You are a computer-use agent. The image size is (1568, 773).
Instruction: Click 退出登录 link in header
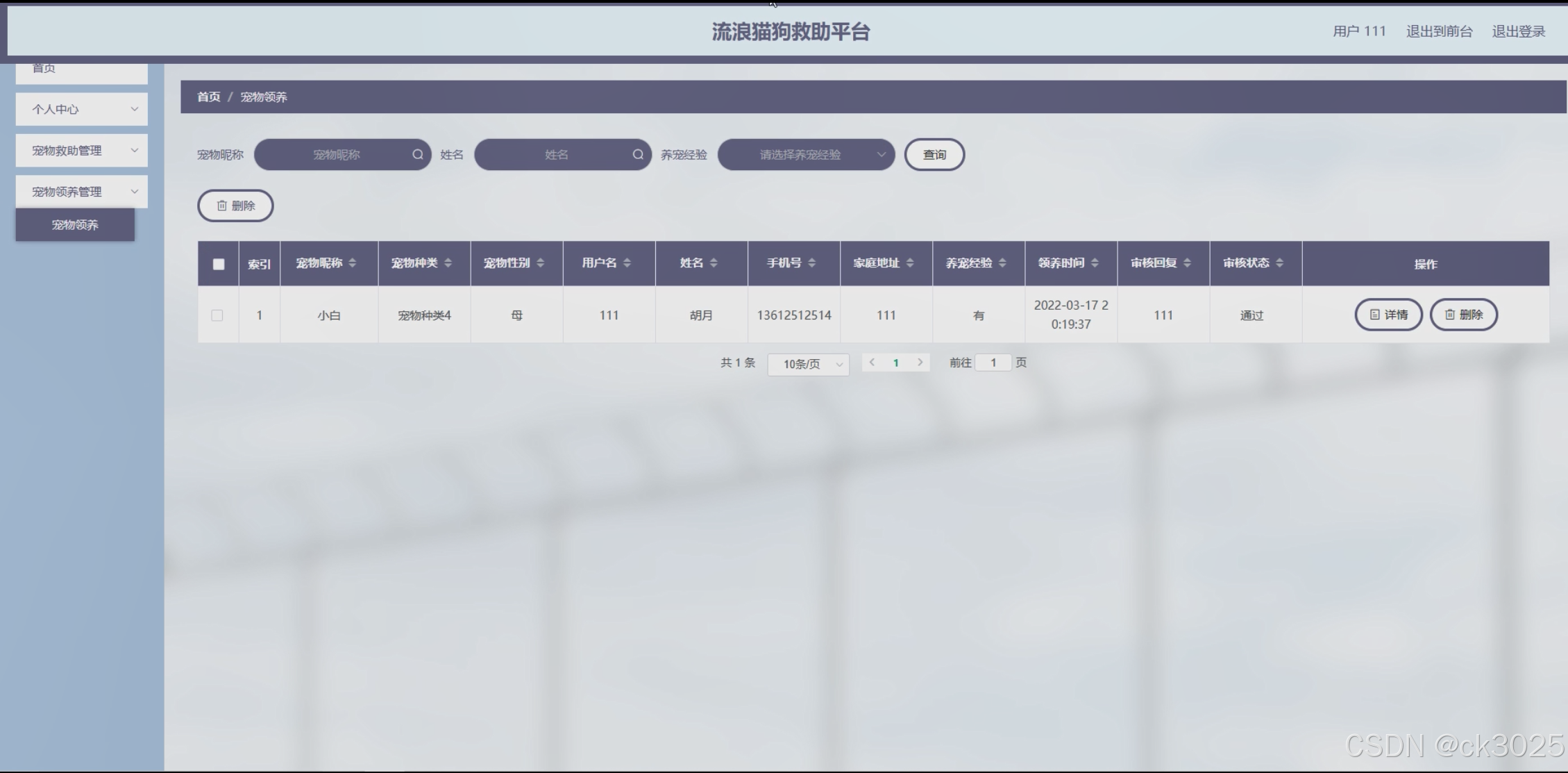pyautogui.click(x=1518, y=31)
